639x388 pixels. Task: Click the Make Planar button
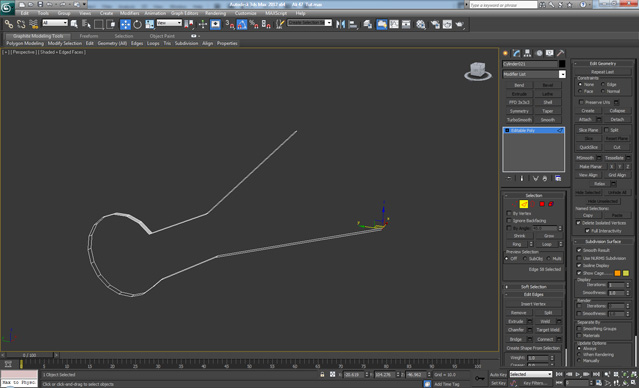tap(591, 166)
